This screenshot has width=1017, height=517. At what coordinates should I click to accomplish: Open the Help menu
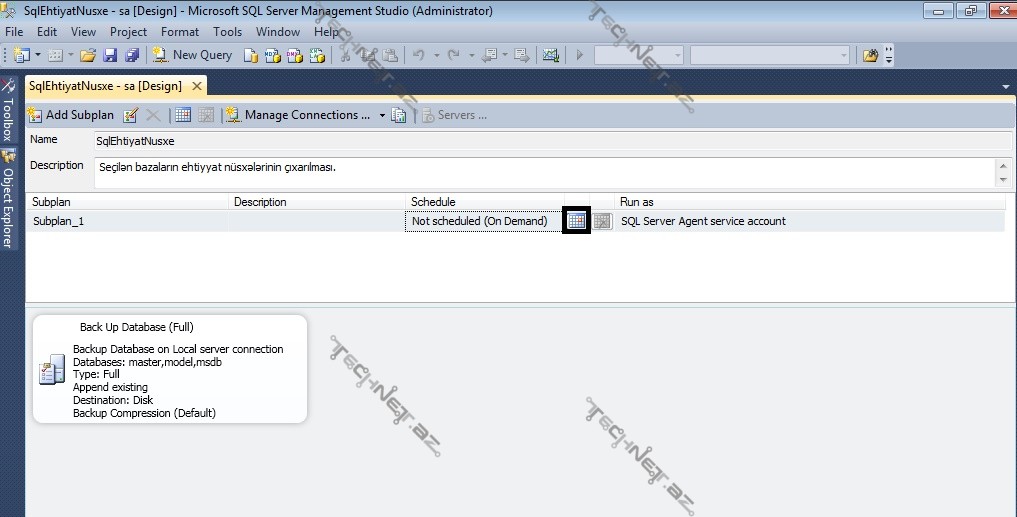(x=326, y=32)
